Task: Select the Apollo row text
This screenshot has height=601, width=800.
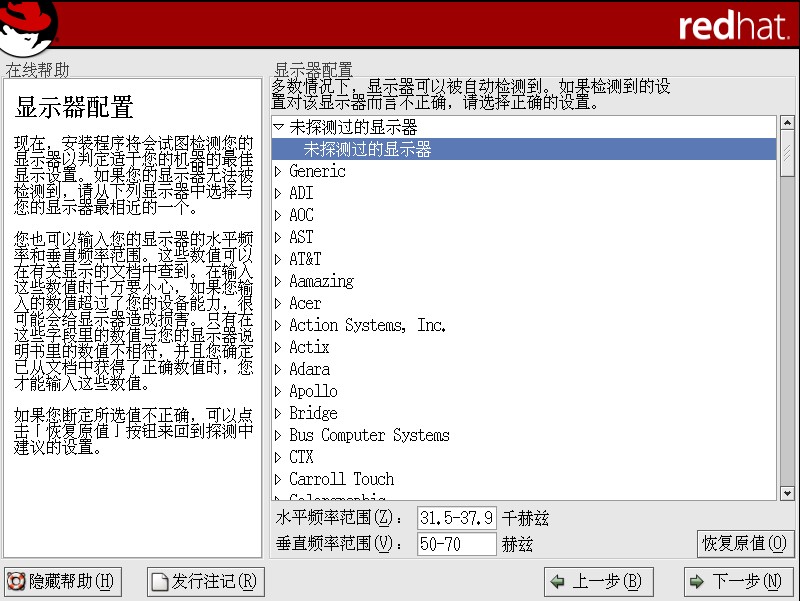Action: coord(313,391)
